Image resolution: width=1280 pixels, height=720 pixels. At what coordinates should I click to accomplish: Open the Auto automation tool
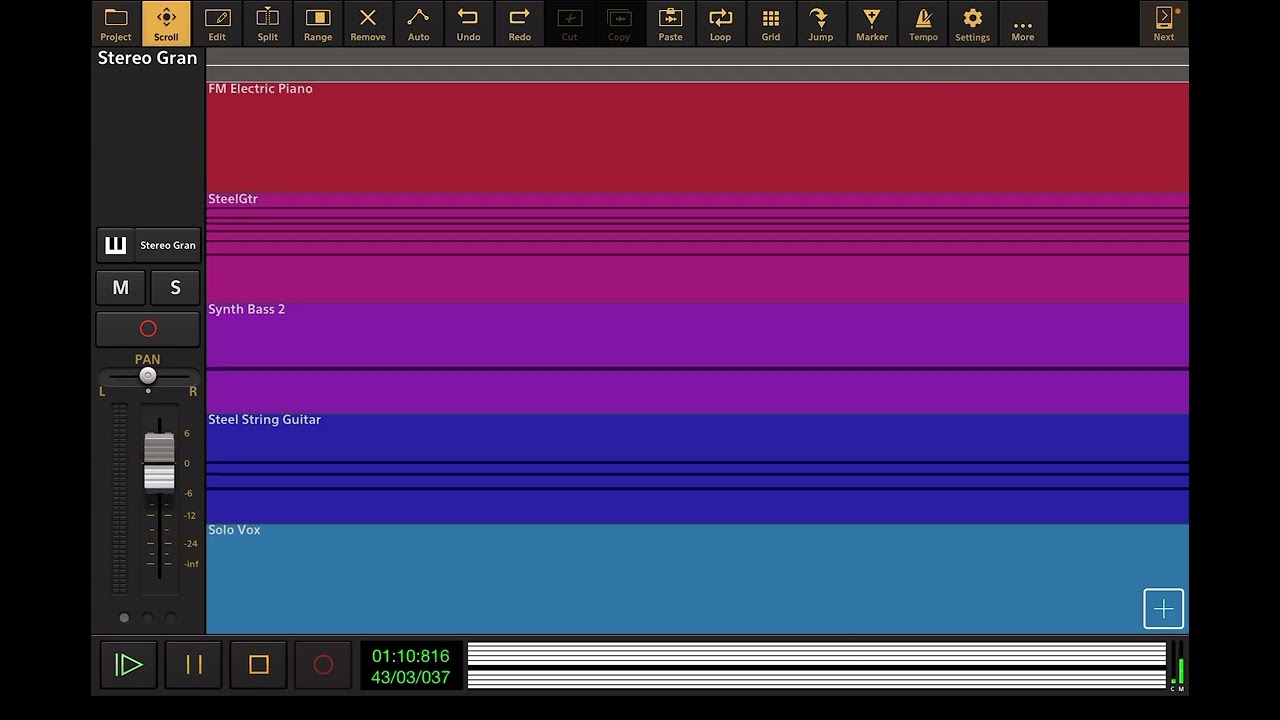point(418,24)
